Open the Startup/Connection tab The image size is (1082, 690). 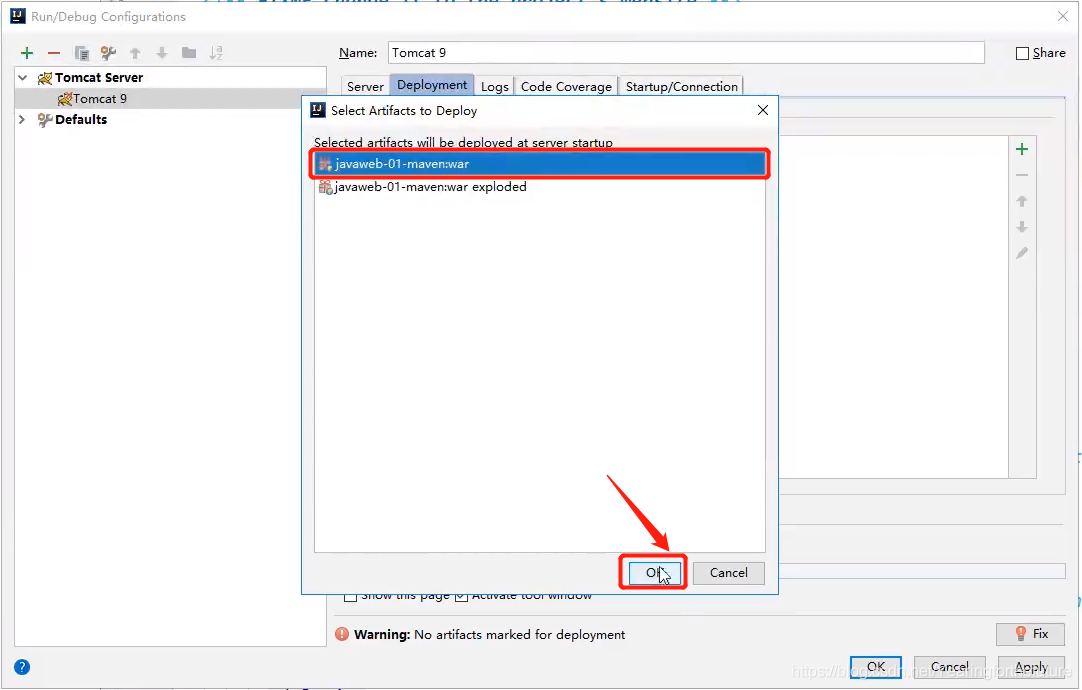[x=682, y=86]
